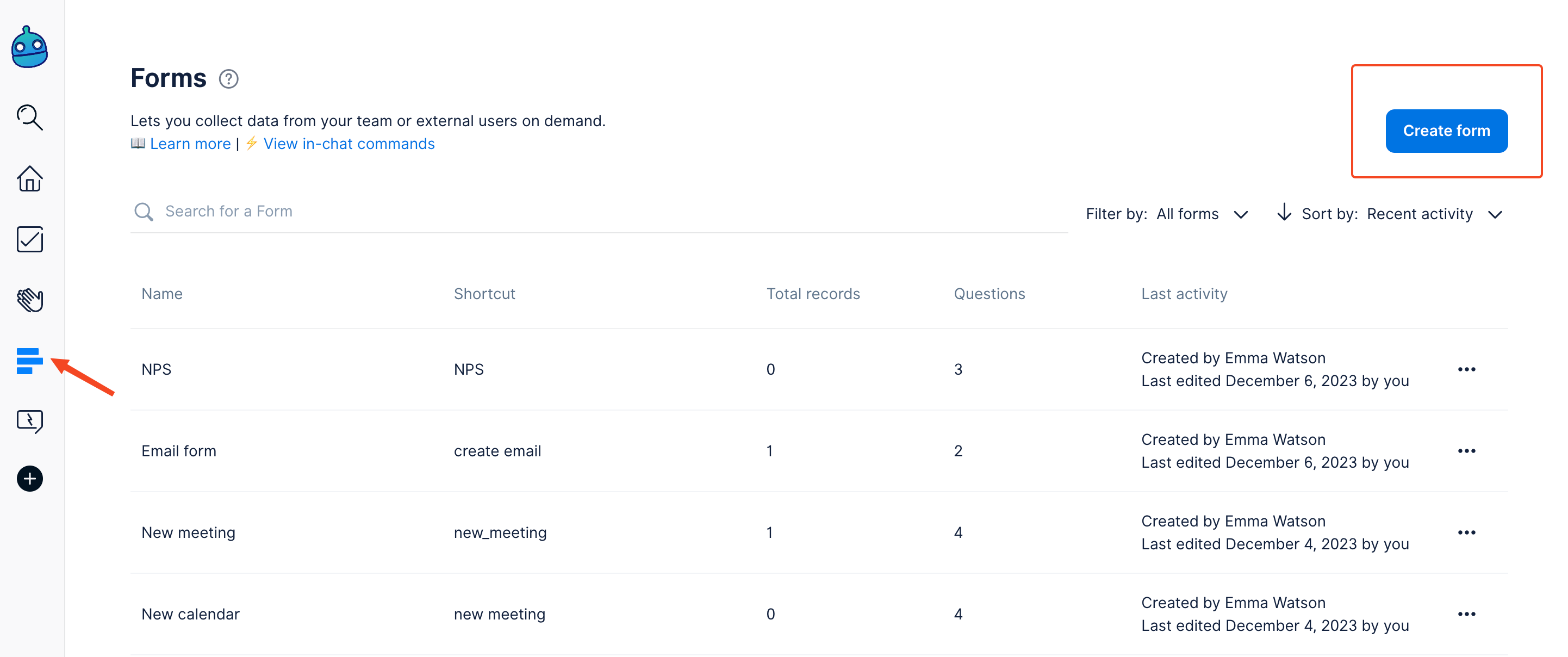This screenshot has width=1568, height=657.
Task: Open the three-dot menu for New calendar
Action: point(1466,615)
